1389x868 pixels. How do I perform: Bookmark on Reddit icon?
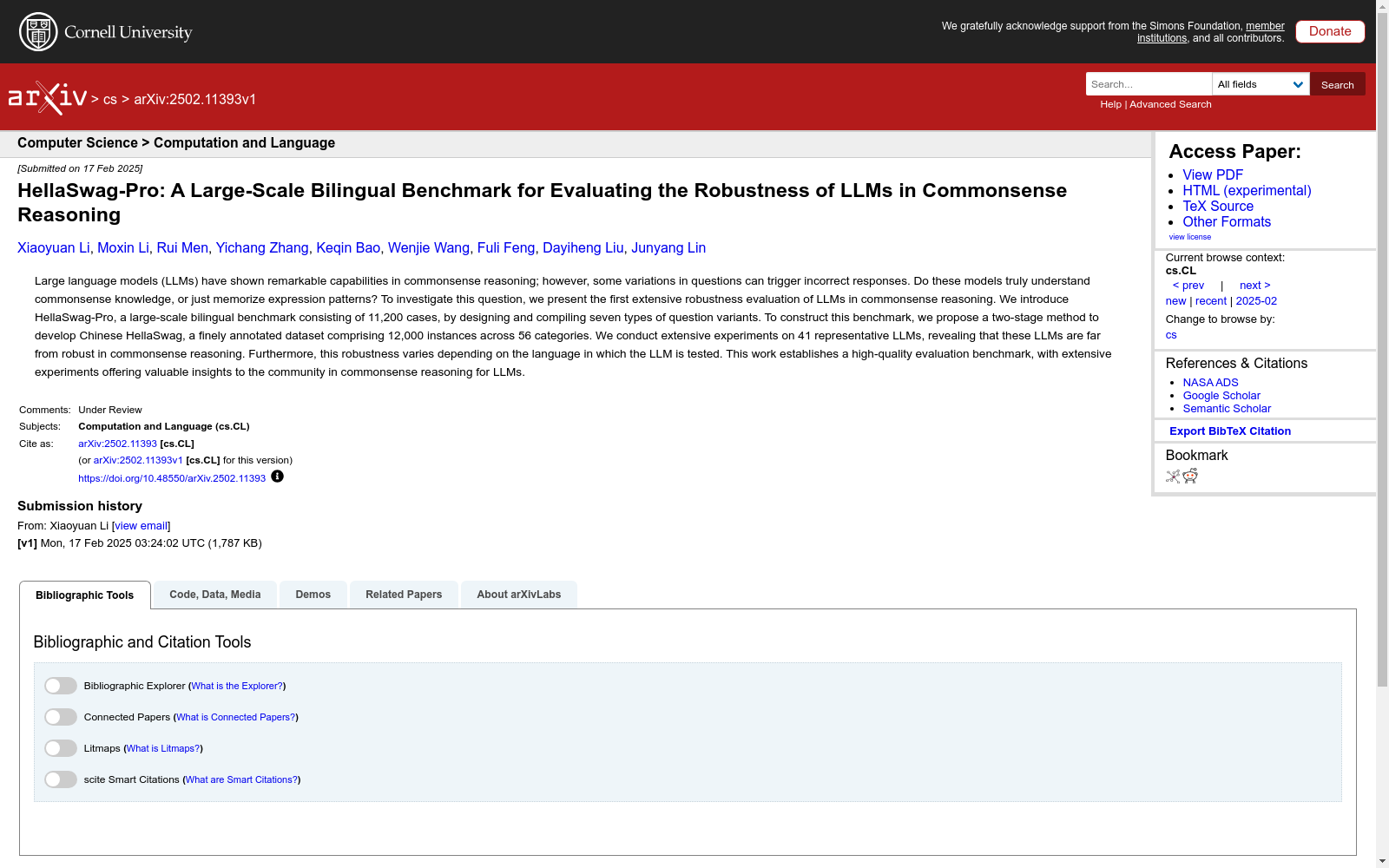[x=1190, y=476]
